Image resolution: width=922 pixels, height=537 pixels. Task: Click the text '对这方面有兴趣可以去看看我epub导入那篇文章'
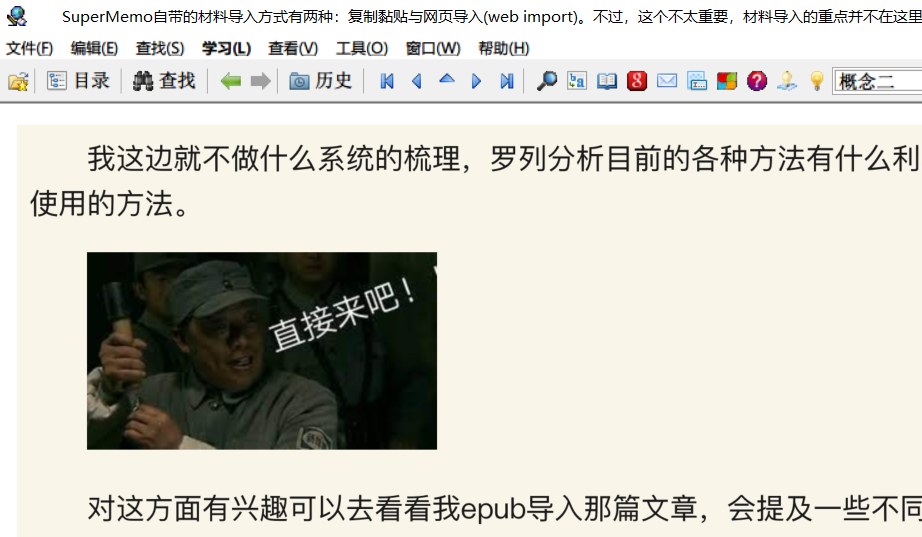[x=392, y=509]
